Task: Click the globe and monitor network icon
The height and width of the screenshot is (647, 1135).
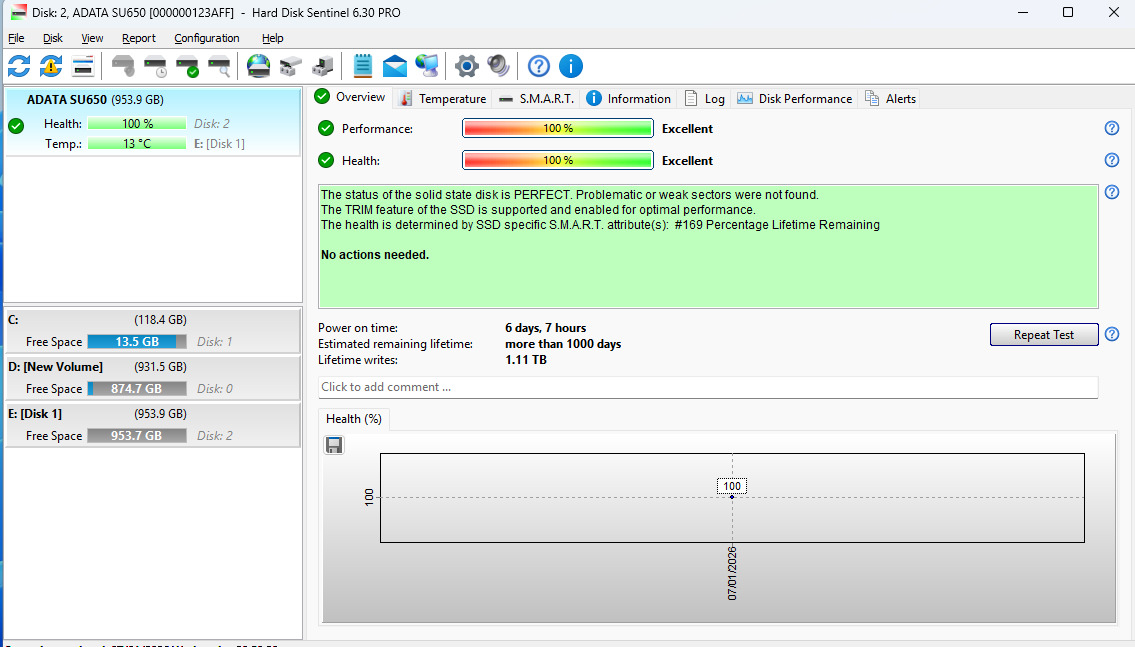Action: click(426, 67)
